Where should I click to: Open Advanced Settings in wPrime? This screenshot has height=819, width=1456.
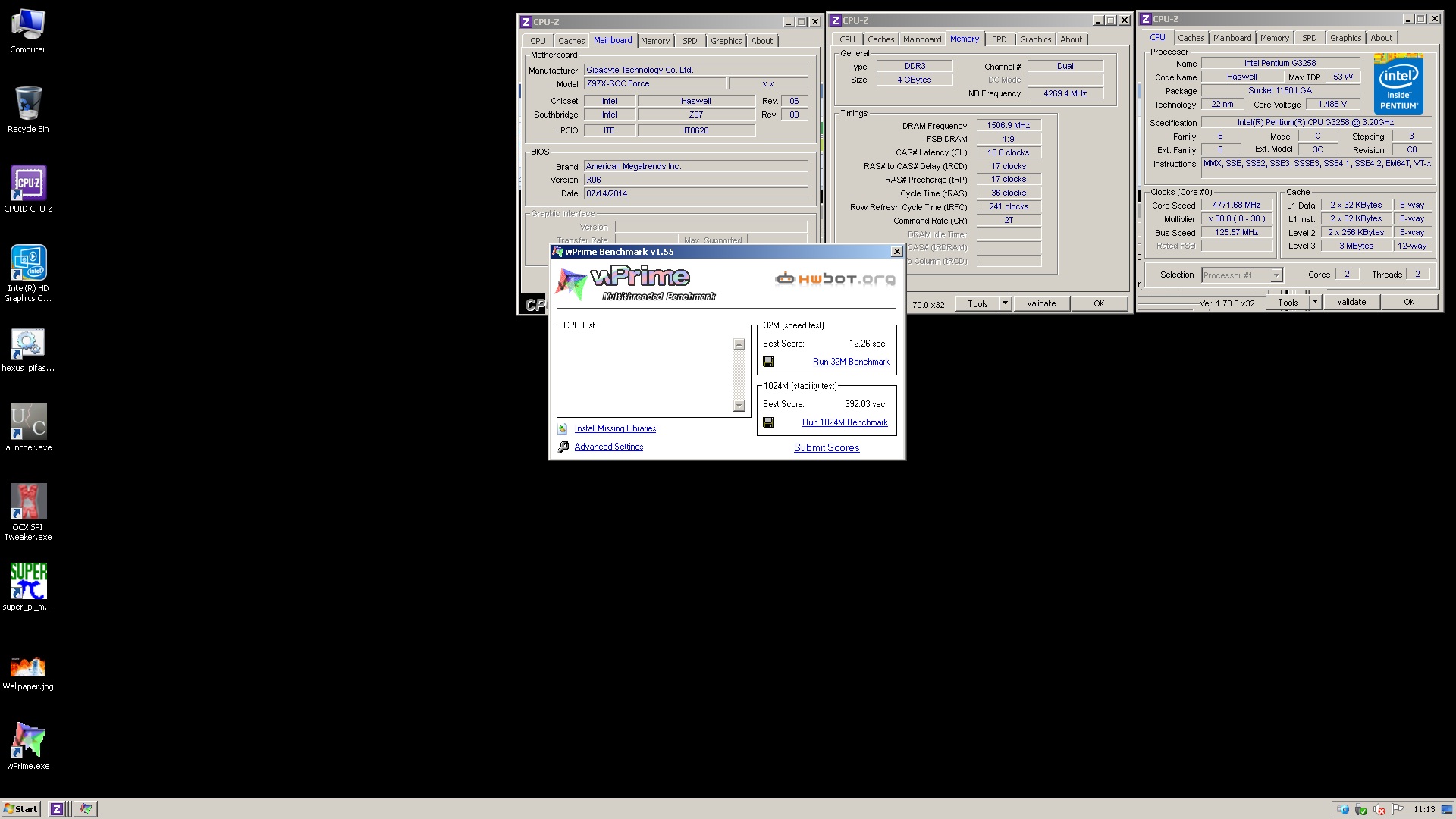click(x=608, y=447)
